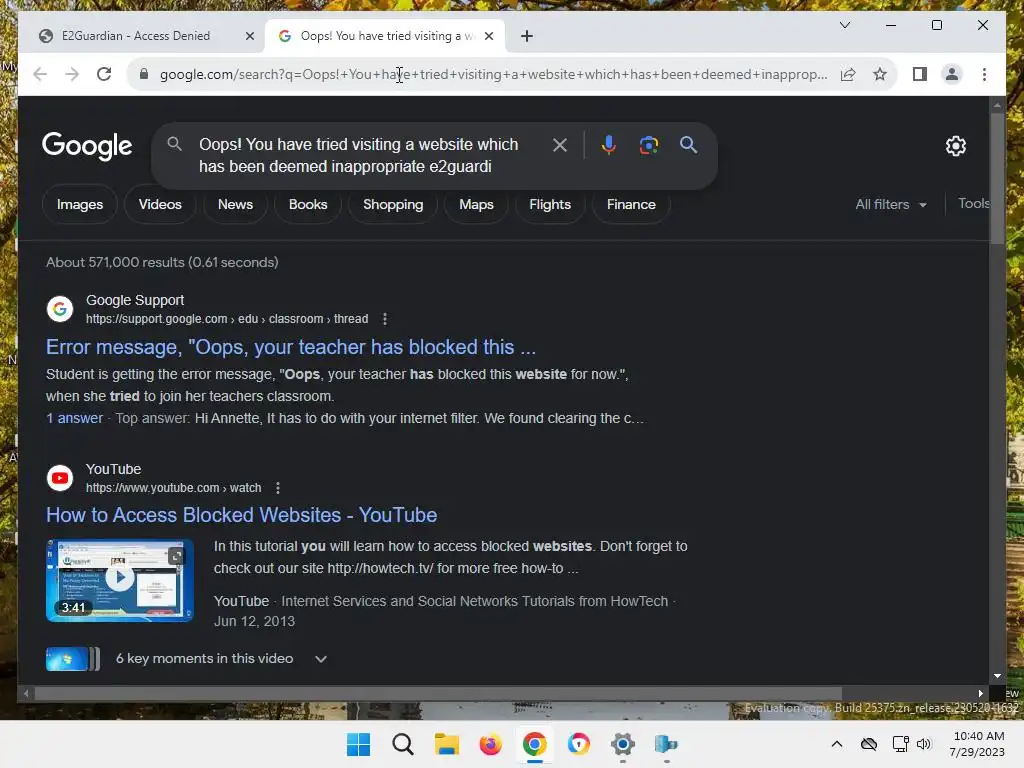Open File Explorer from the taskbar
This screenshot has width=1024, height=768.
[447, 744]
